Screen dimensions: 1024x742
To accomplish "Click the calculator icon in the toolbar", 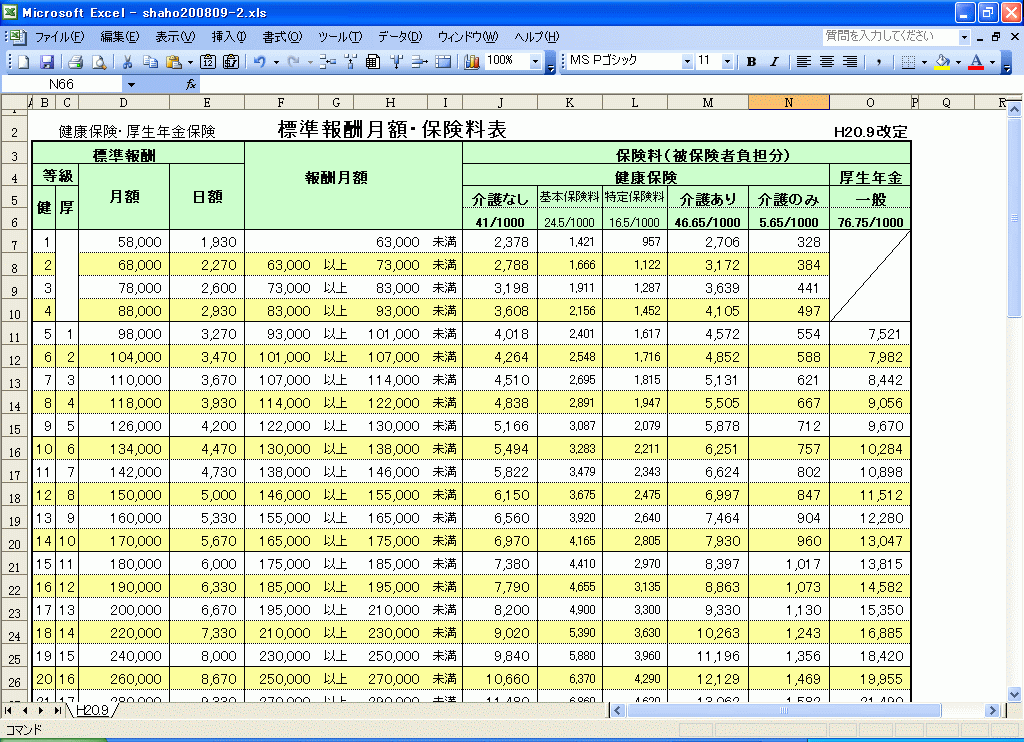I will pyautogui.click(x=373, y=62).
